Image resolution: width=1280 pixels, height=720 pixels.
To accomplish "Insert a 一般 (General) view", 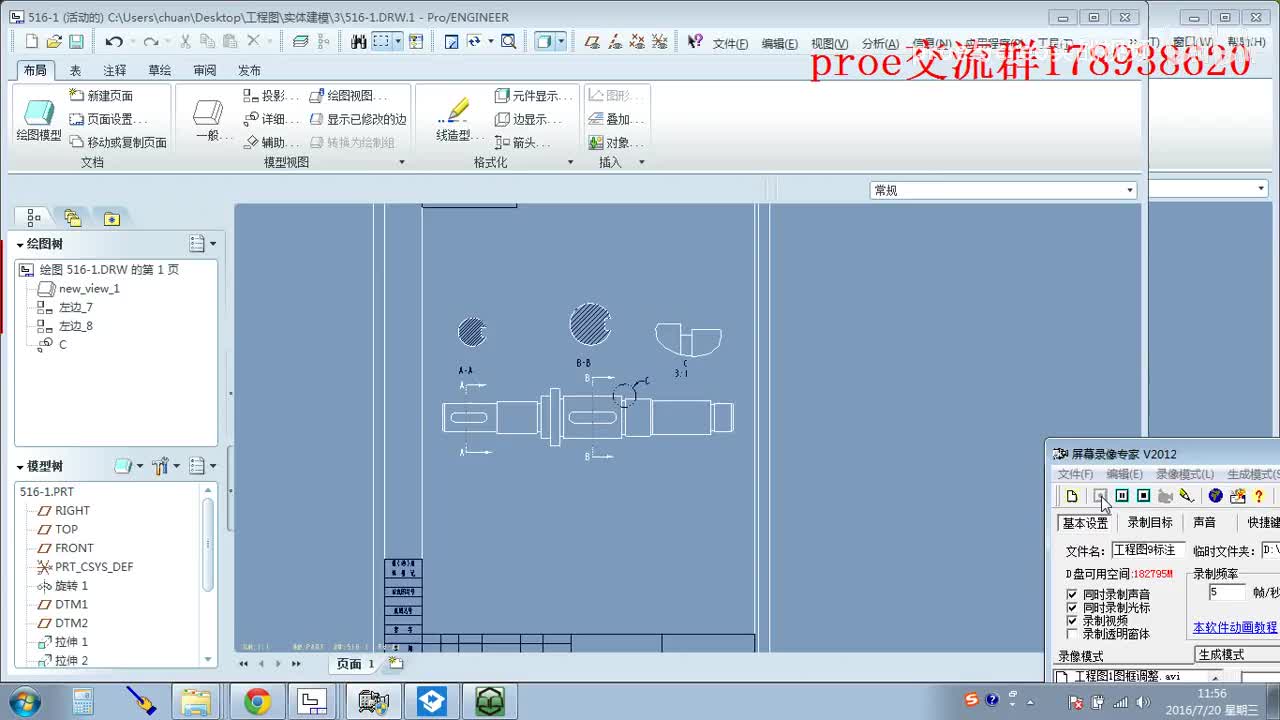I will [208, 119].
